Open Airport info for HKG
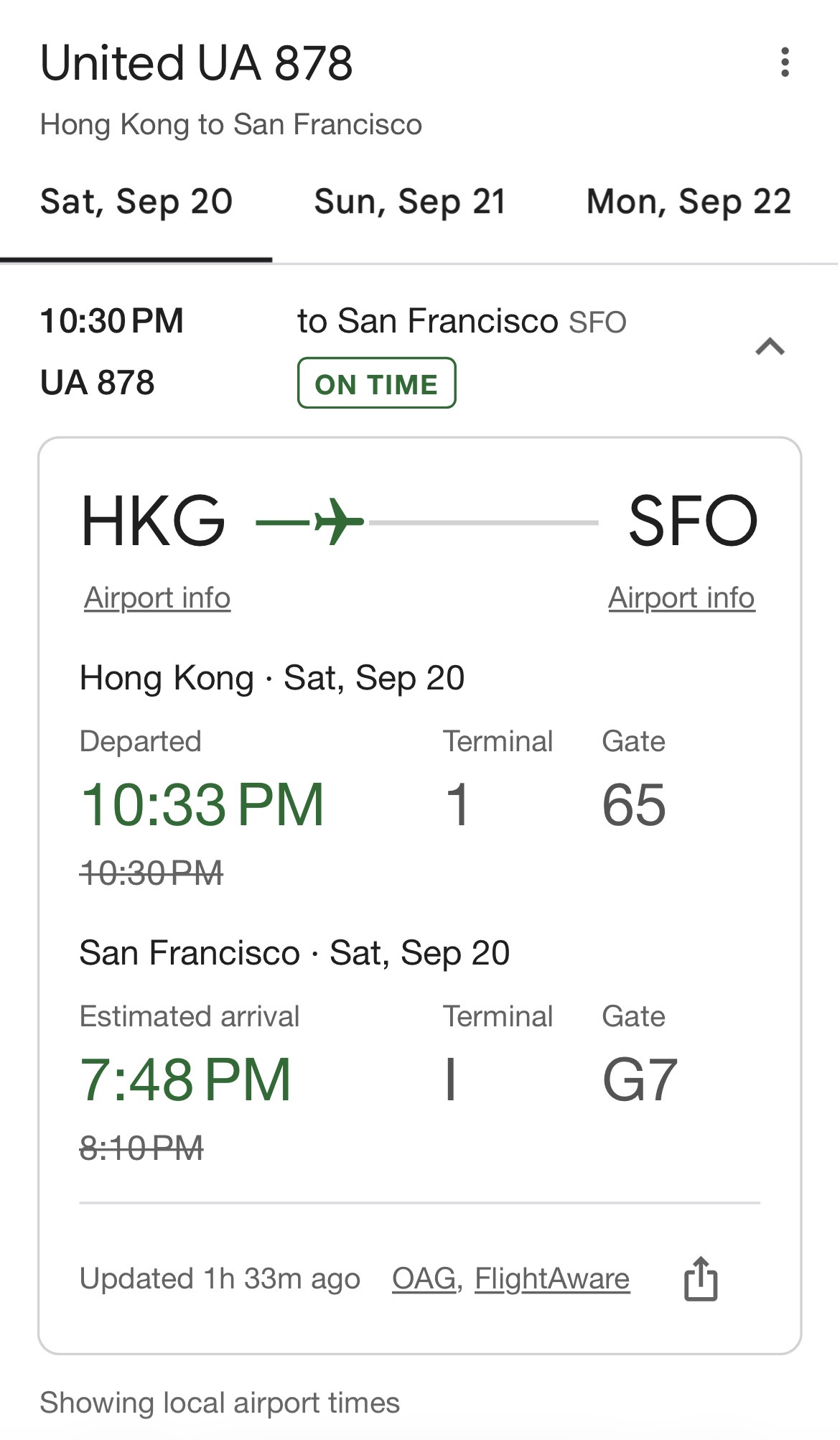 tap(157, 598)
